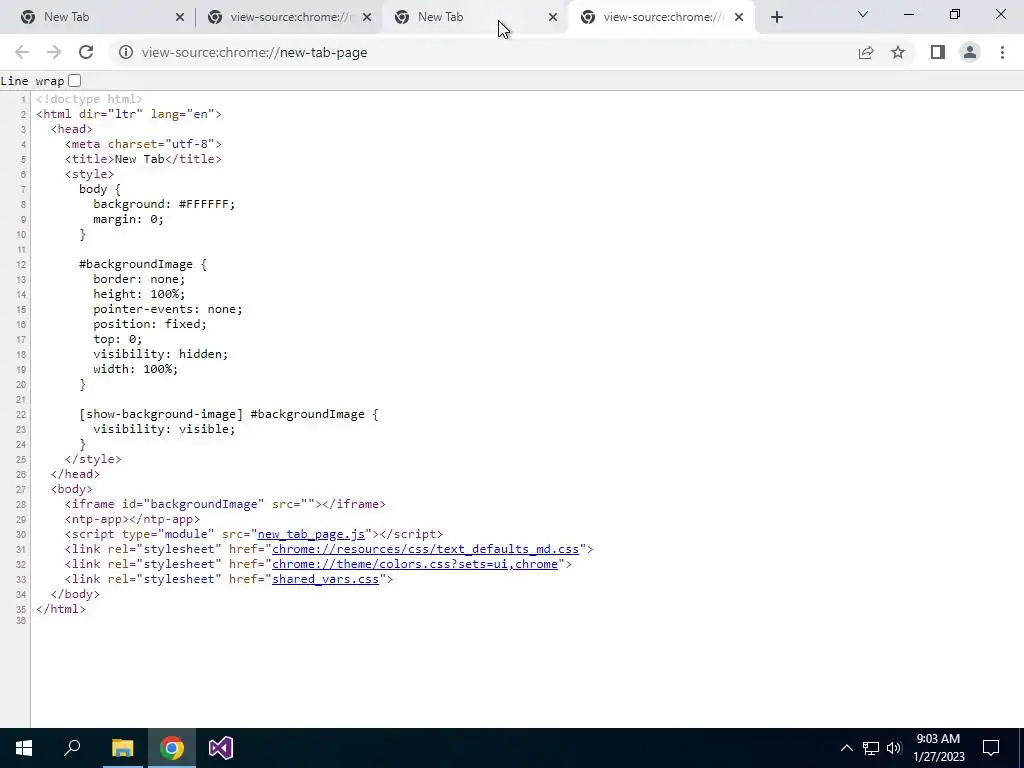
Task: Click the browser Back arrow
Action: [x=22, y=52]
